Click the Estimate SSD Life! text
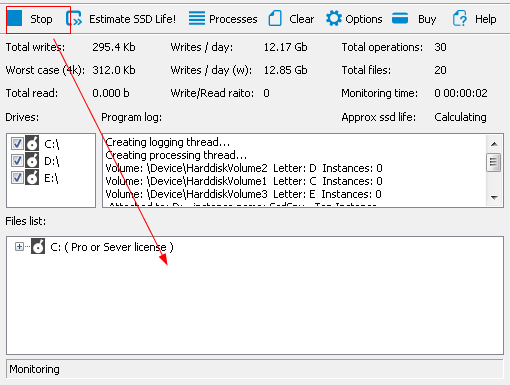The height and width of the screenshot is (385, 510). (132, 19)
